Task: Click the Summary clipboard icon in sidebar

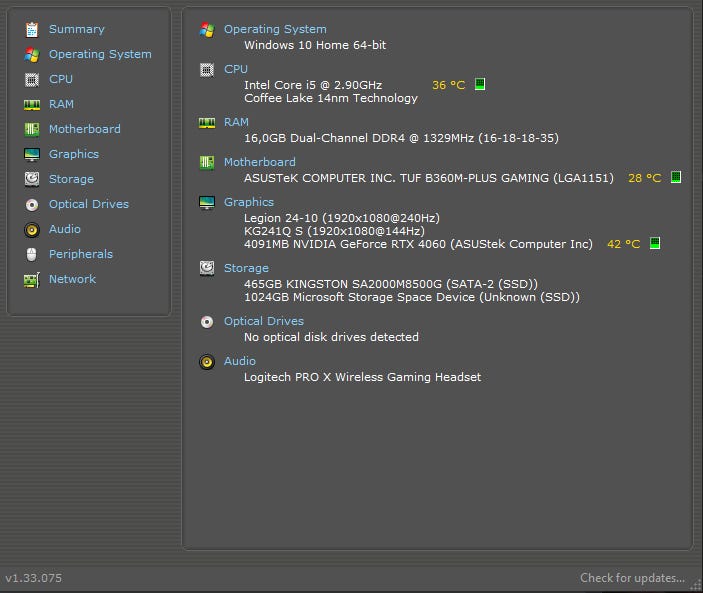Action: click(x=32, y=30)
